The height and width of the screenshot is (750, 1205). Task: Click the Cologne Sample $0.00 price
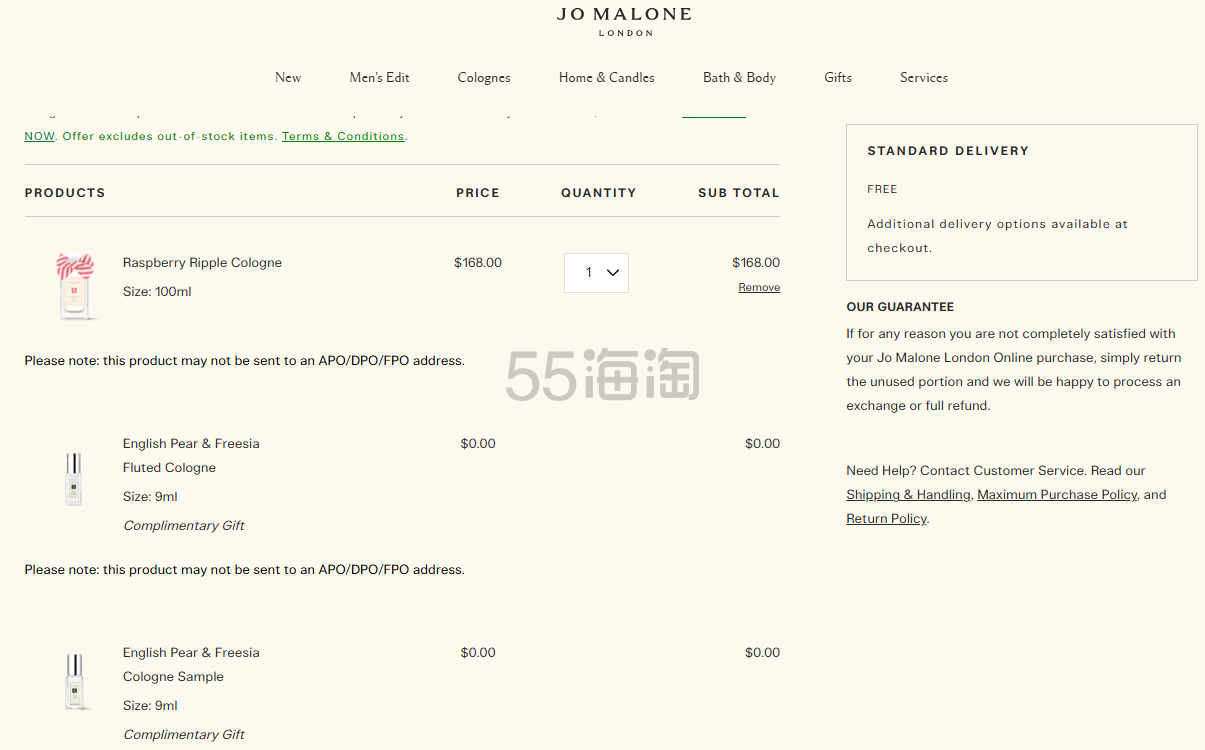coord(478,653)
